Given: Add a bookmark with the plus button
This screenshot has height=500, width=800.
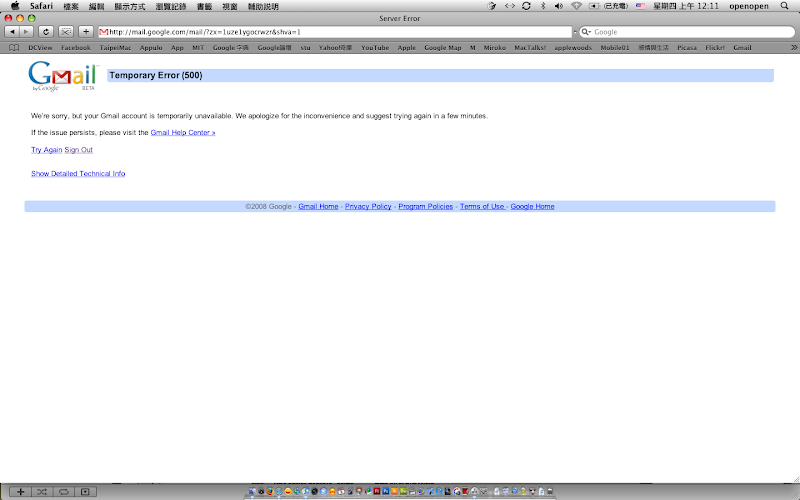Looking at the screenshot, I should 86,32.
